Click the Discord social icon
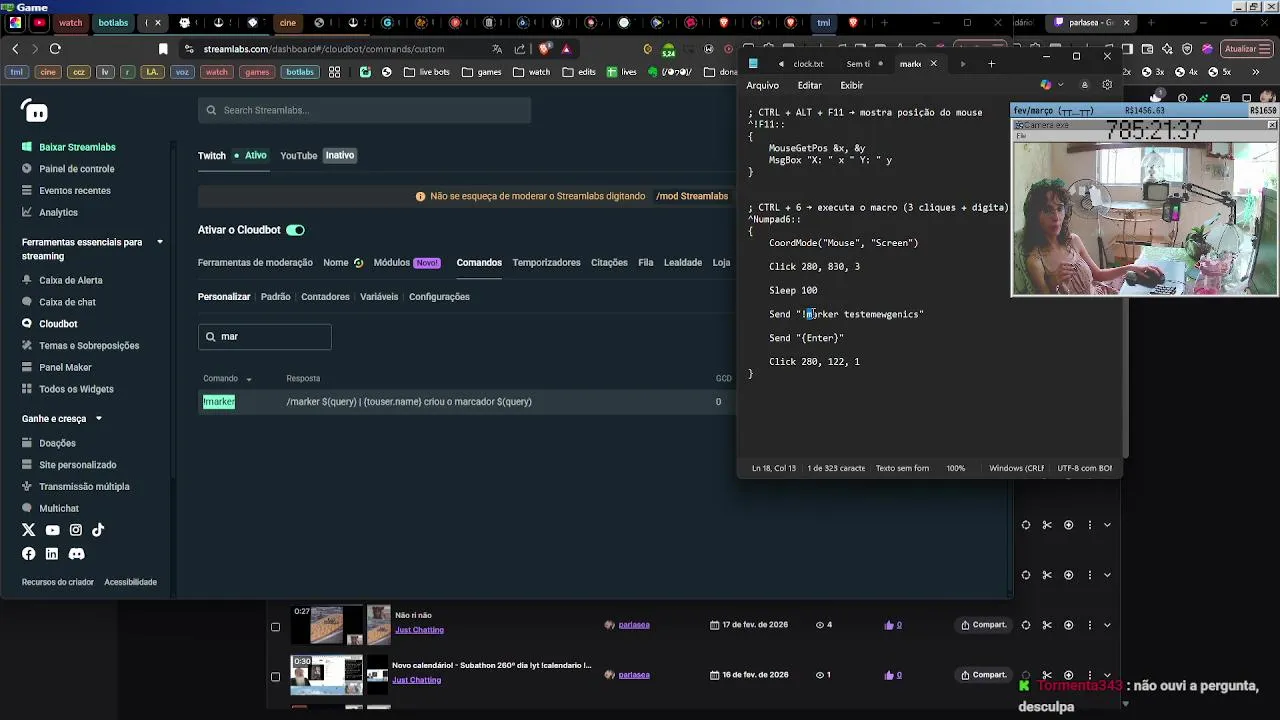The width and height of the screenshot is (1280, 720). point(76,554)
